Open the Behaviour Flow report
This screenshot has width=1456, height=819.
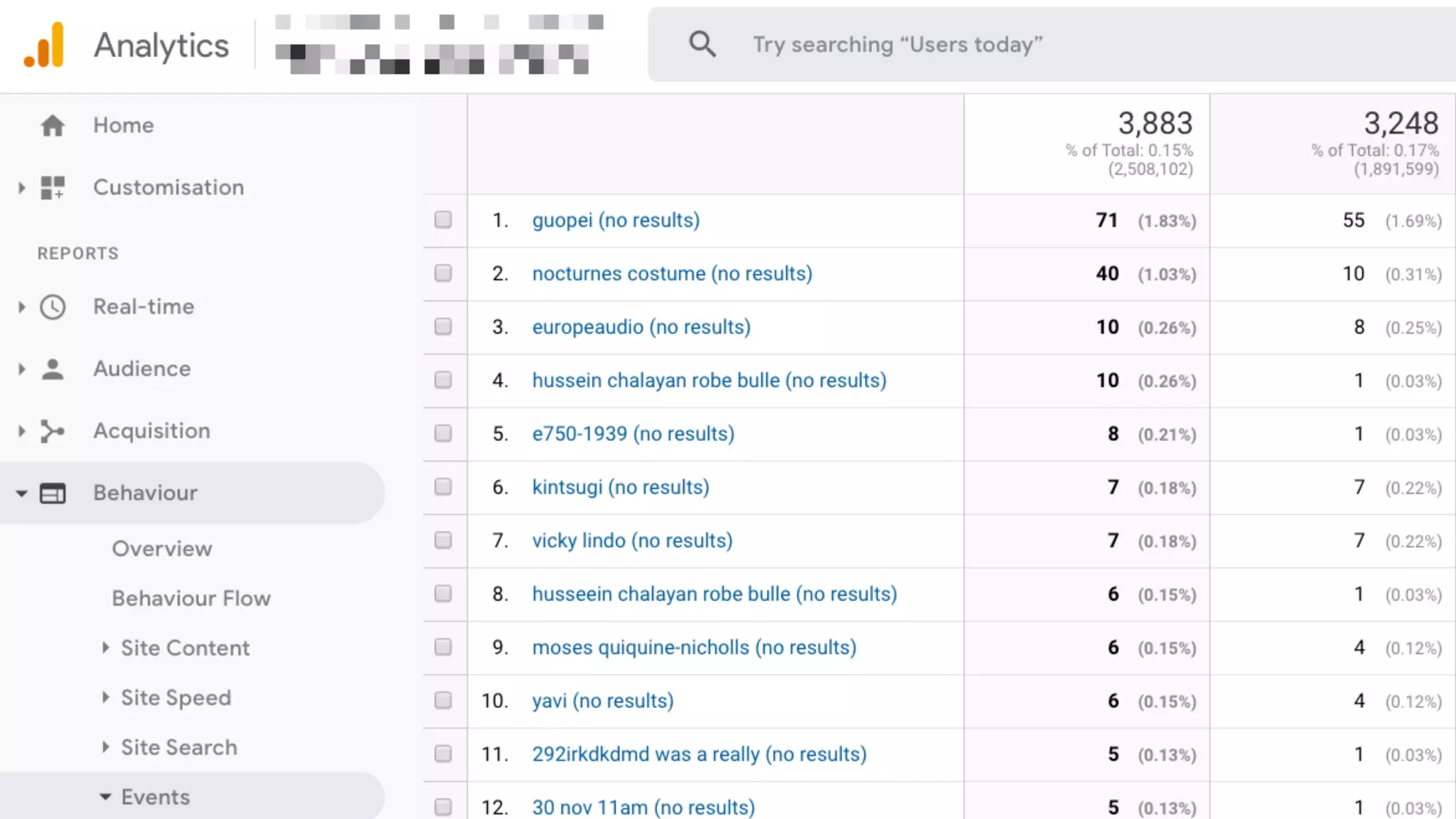pyautogui.click(x=191, y=599)
